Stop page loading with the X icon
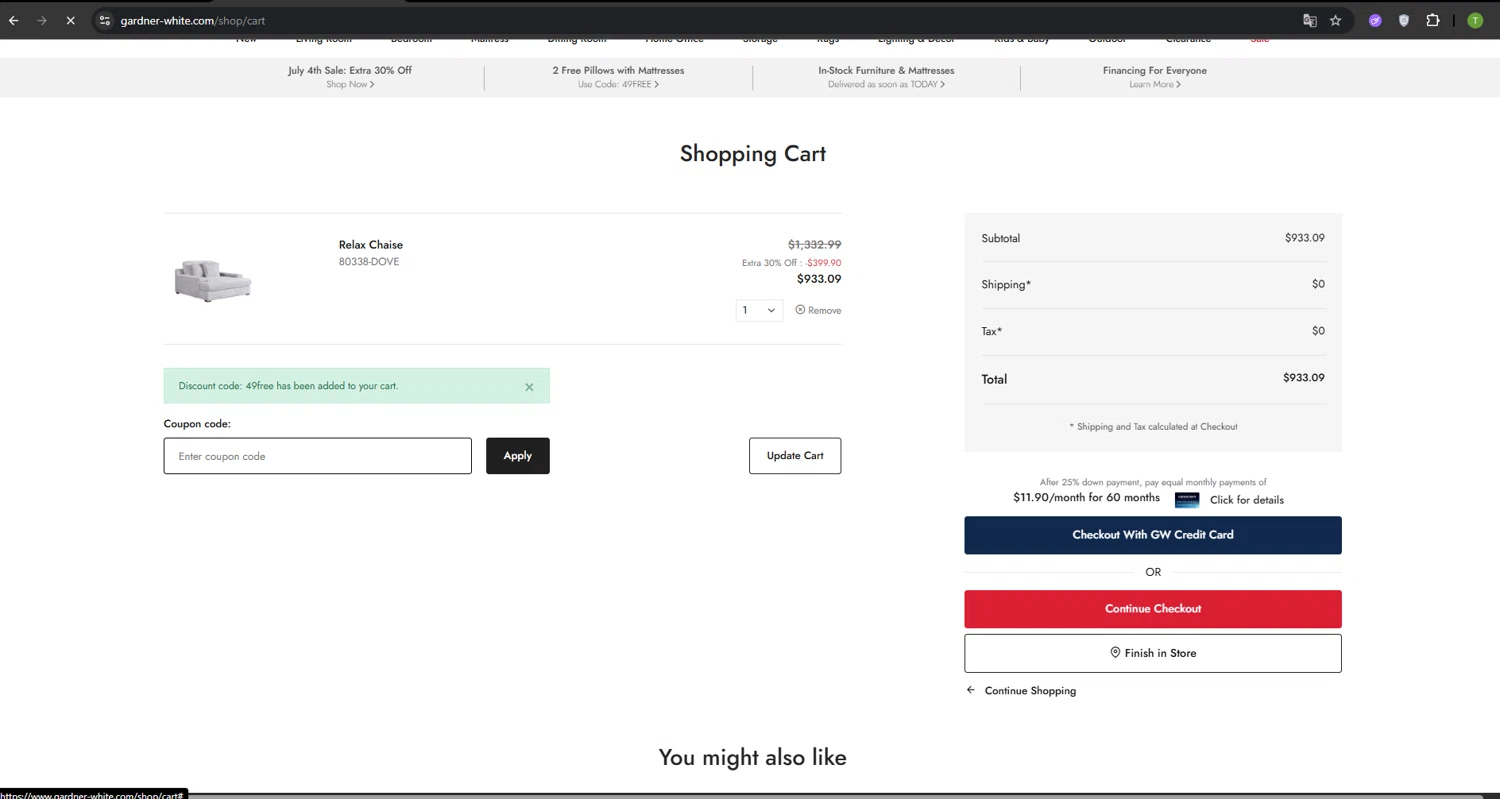1500x799 pixels. (70, 20)
